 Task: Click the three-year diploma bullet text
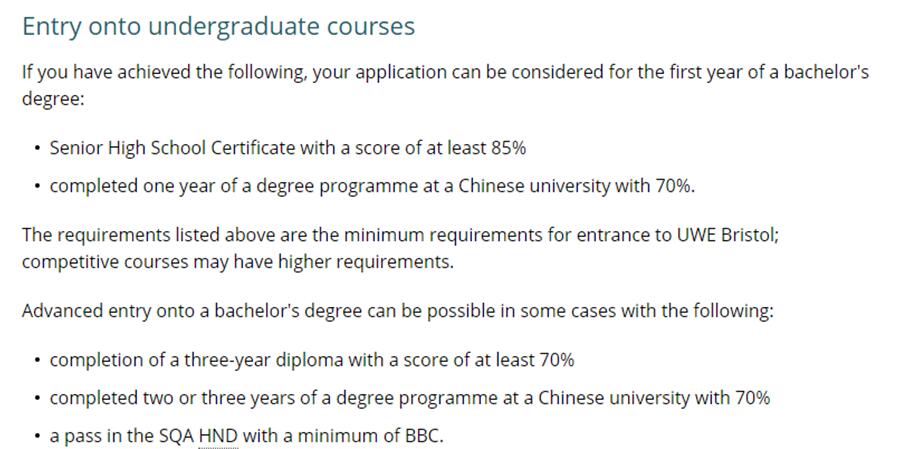click(x=311, y=359)
